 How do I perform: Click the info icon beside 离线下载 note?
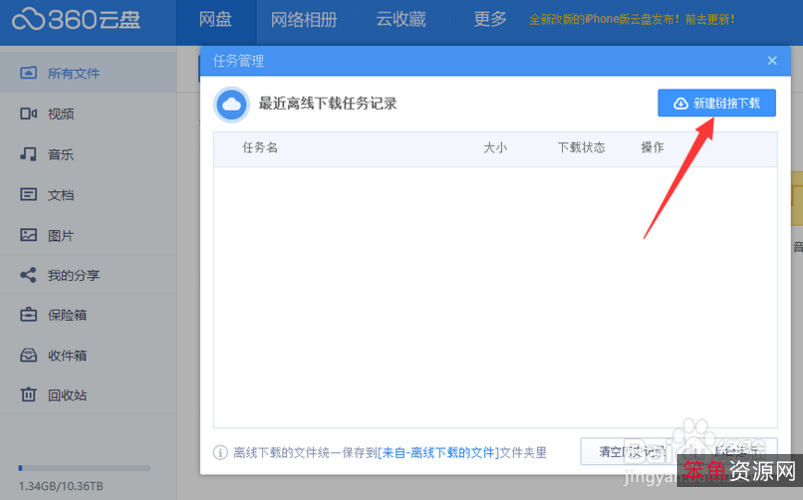[x=220, y=453]
